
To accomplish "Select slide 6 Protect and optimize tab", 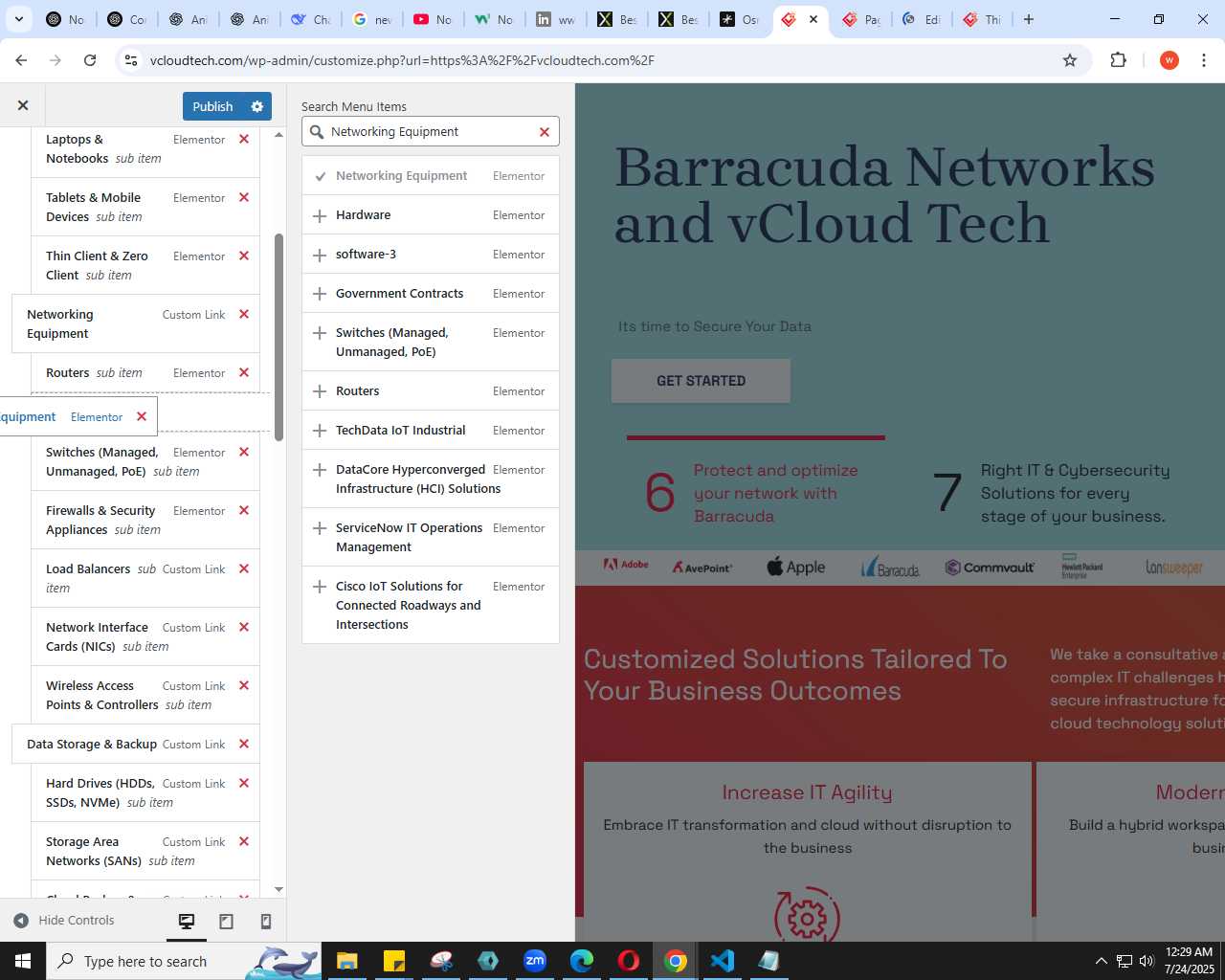I will 756,493.
